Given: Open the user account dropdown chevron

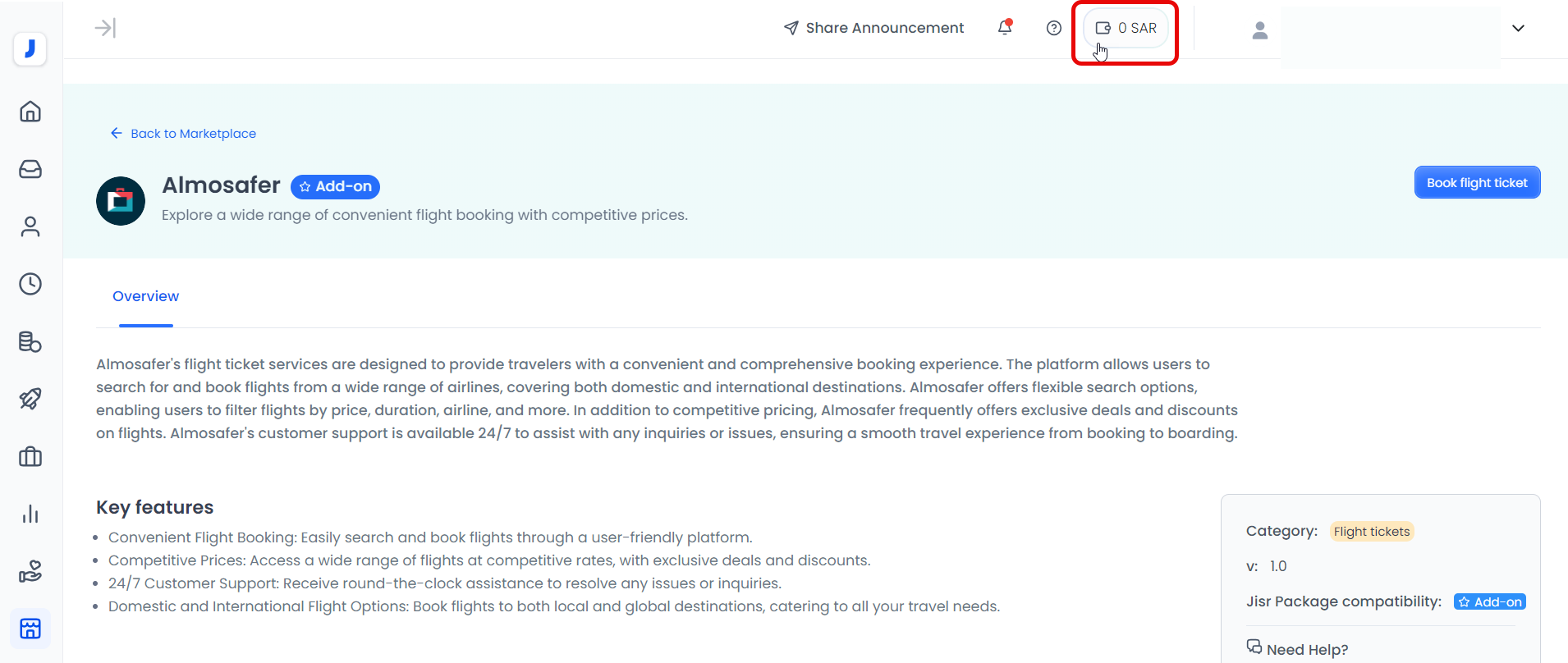Looking at the screenshot, I should pyautogui.click(x=1518, y=28).
